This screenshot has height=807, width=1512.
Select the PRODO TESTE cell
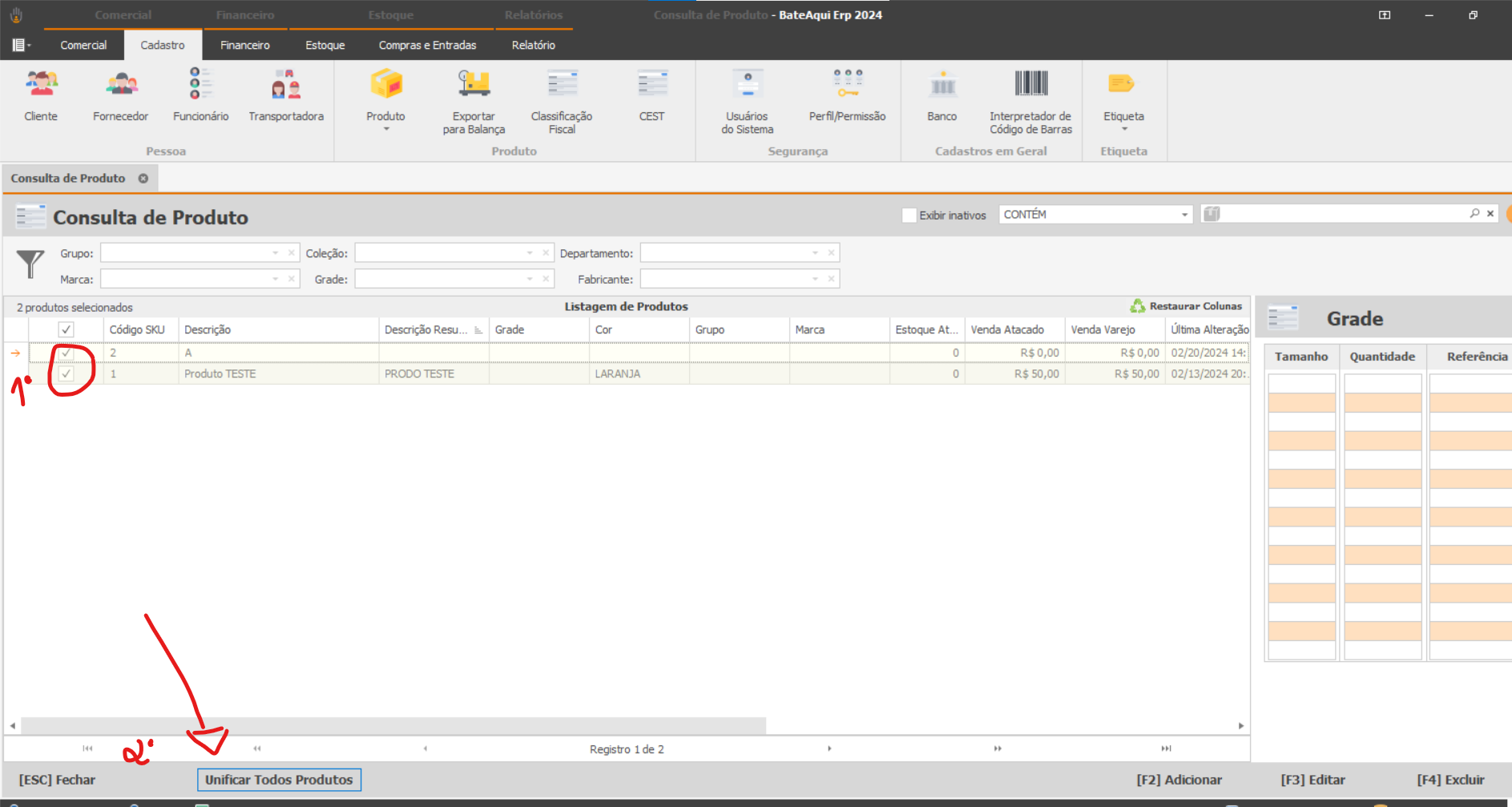point(433,373)
